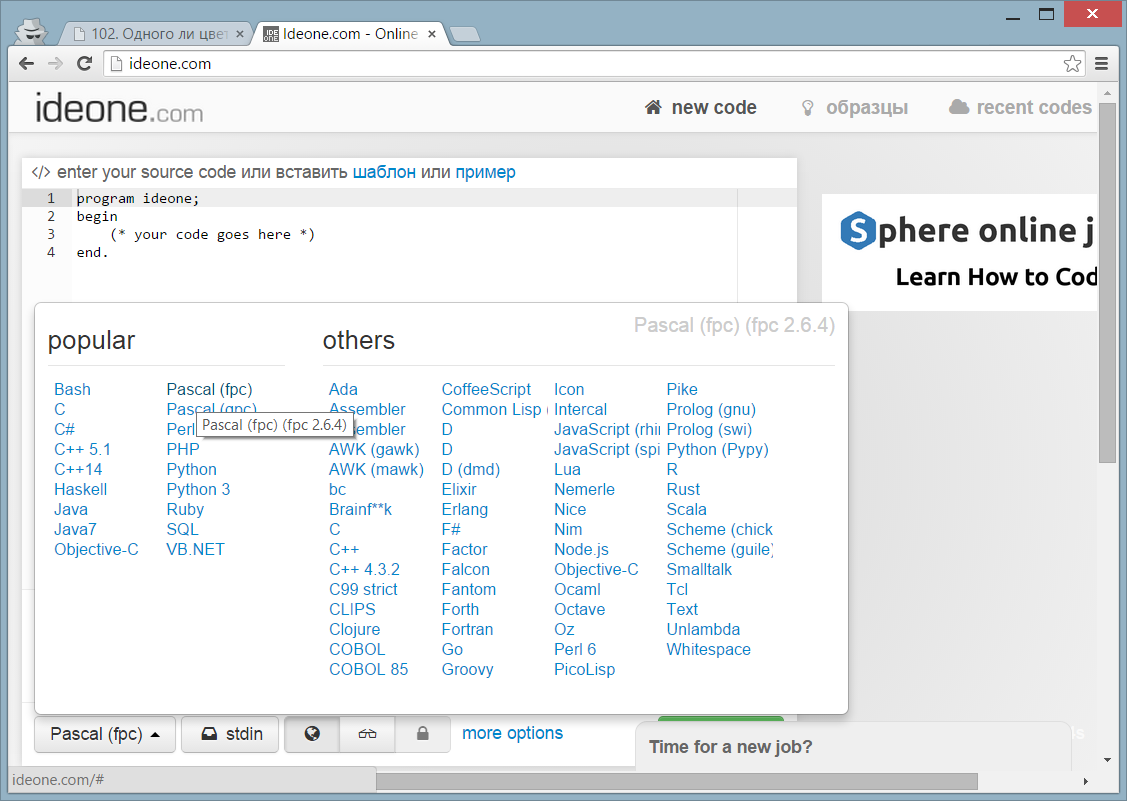Choose Ruby language
Image resolution: width=1127 pixels, height=801 pixels.
click(185, 509)
